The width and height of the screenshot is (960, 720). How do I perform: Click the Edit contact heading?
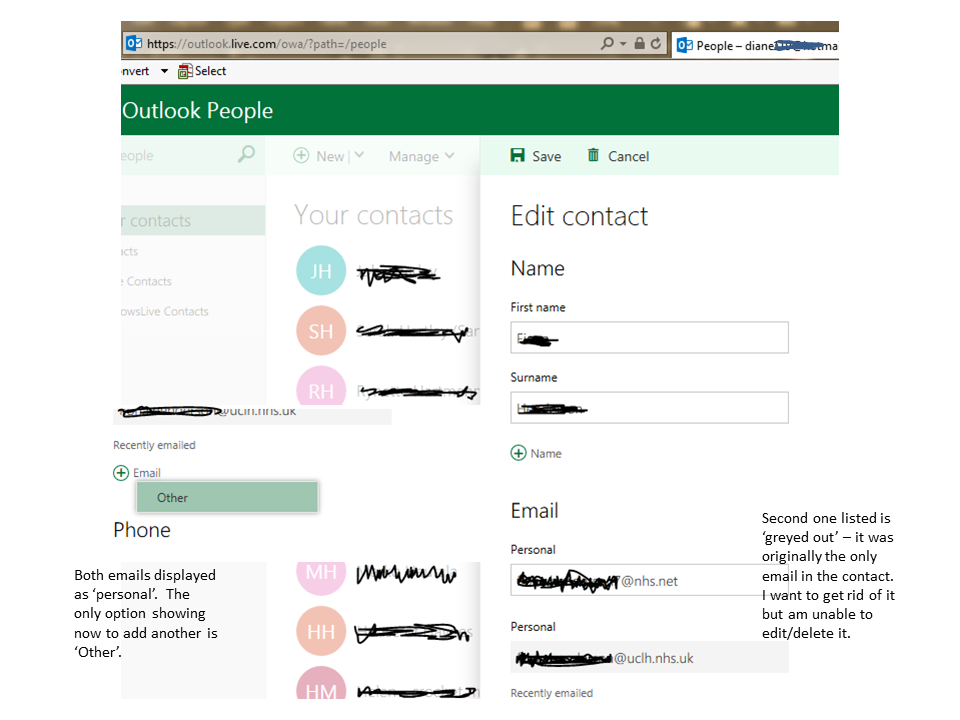click(579, 216)
